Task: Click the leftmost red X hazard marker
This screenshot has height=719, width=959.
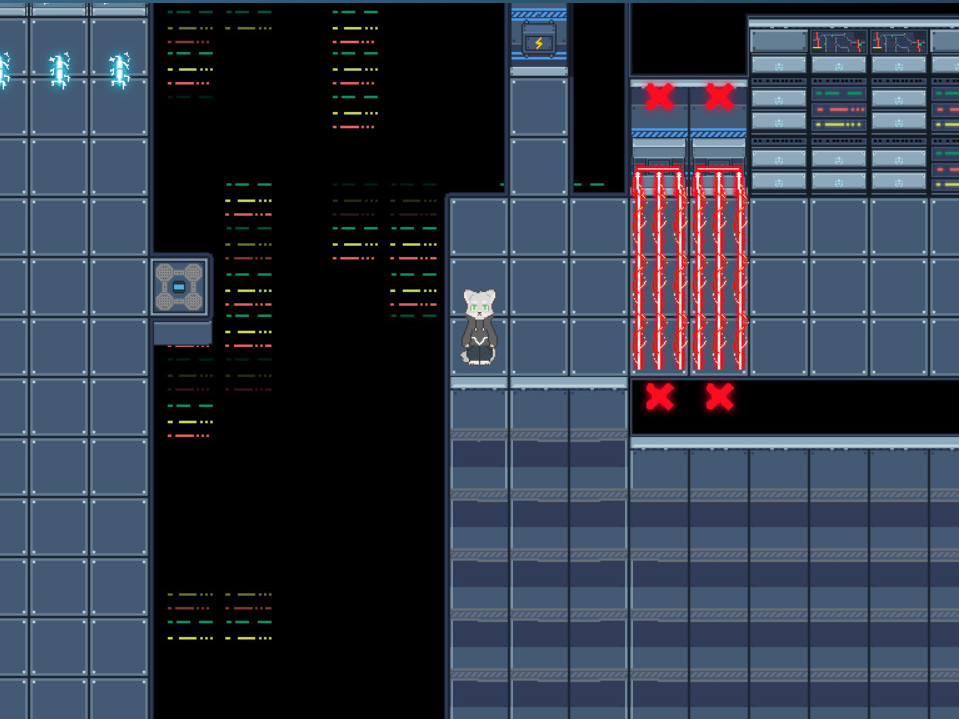Action: pyautogui.click(x=659, y=97)
